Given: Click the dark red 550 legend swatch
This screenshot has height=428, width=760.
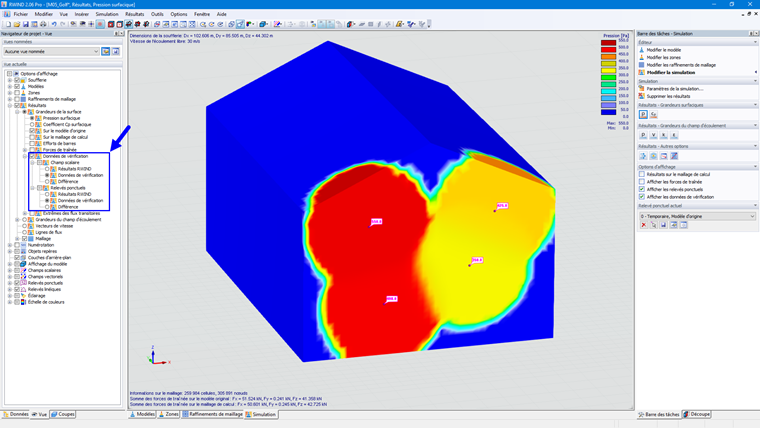Looking at the screenshot, I should tap(608, 43).
